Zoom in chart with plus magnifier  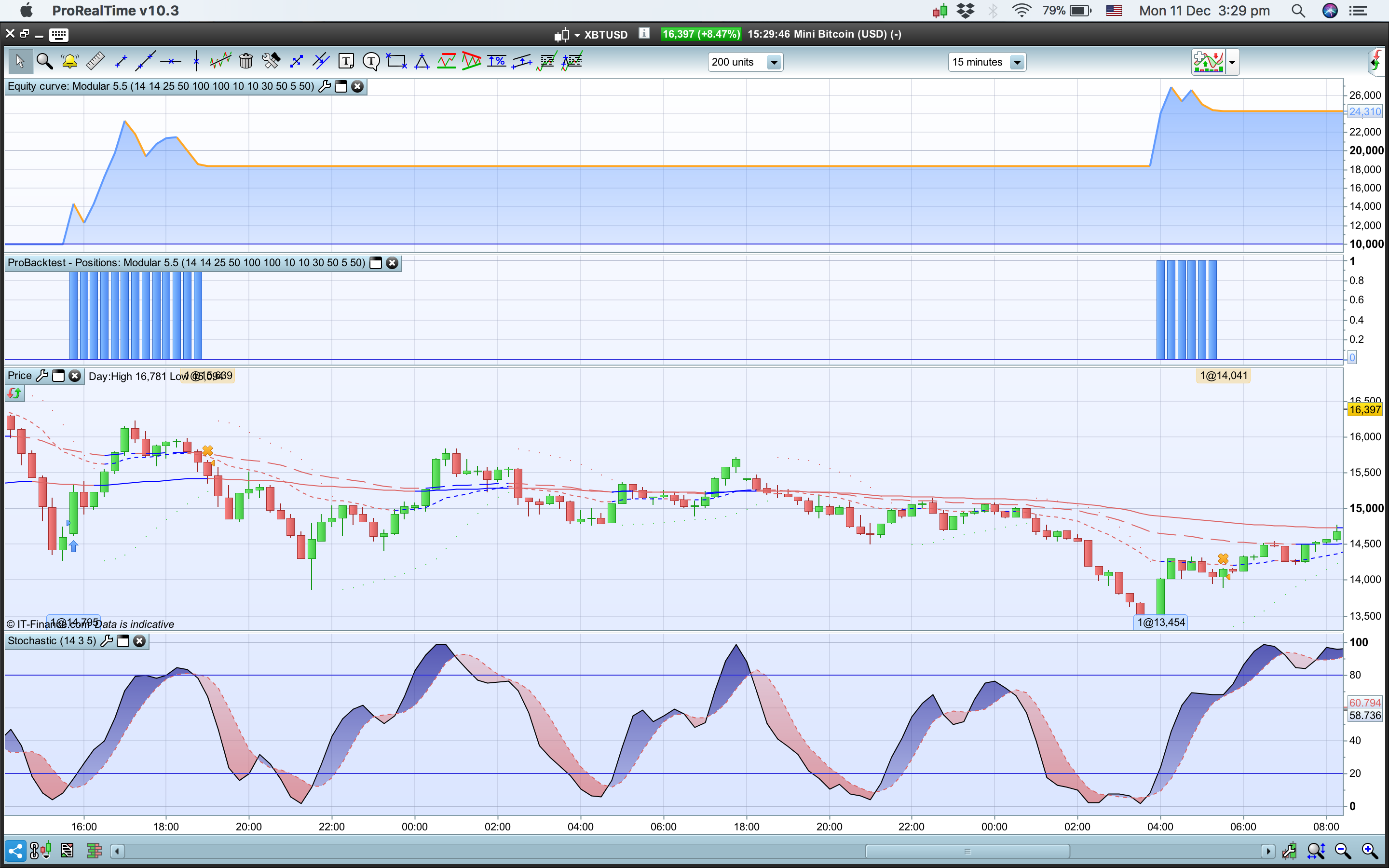[1369, 850]
